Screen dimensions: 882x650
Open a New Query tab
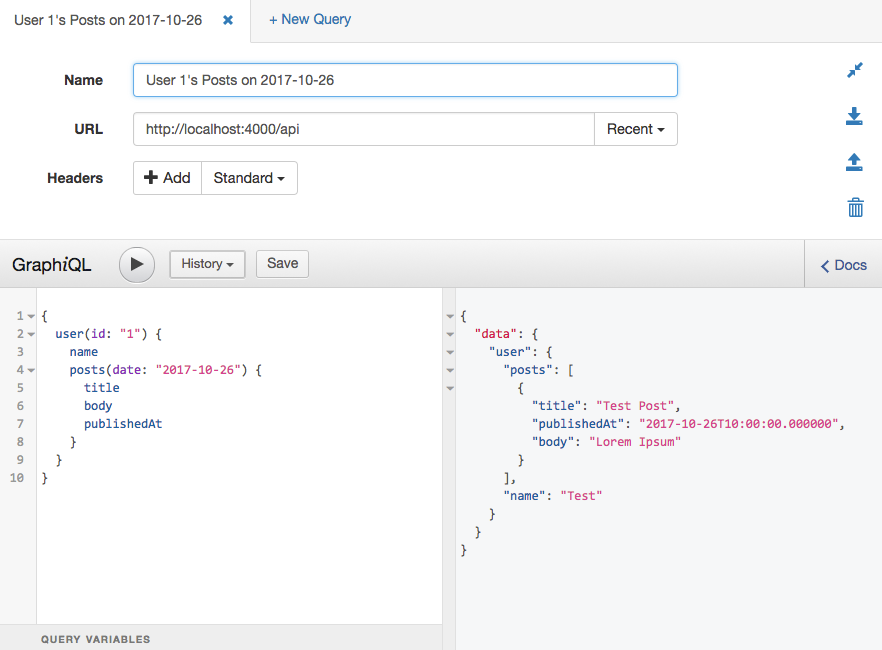click(x=310, y=19)
